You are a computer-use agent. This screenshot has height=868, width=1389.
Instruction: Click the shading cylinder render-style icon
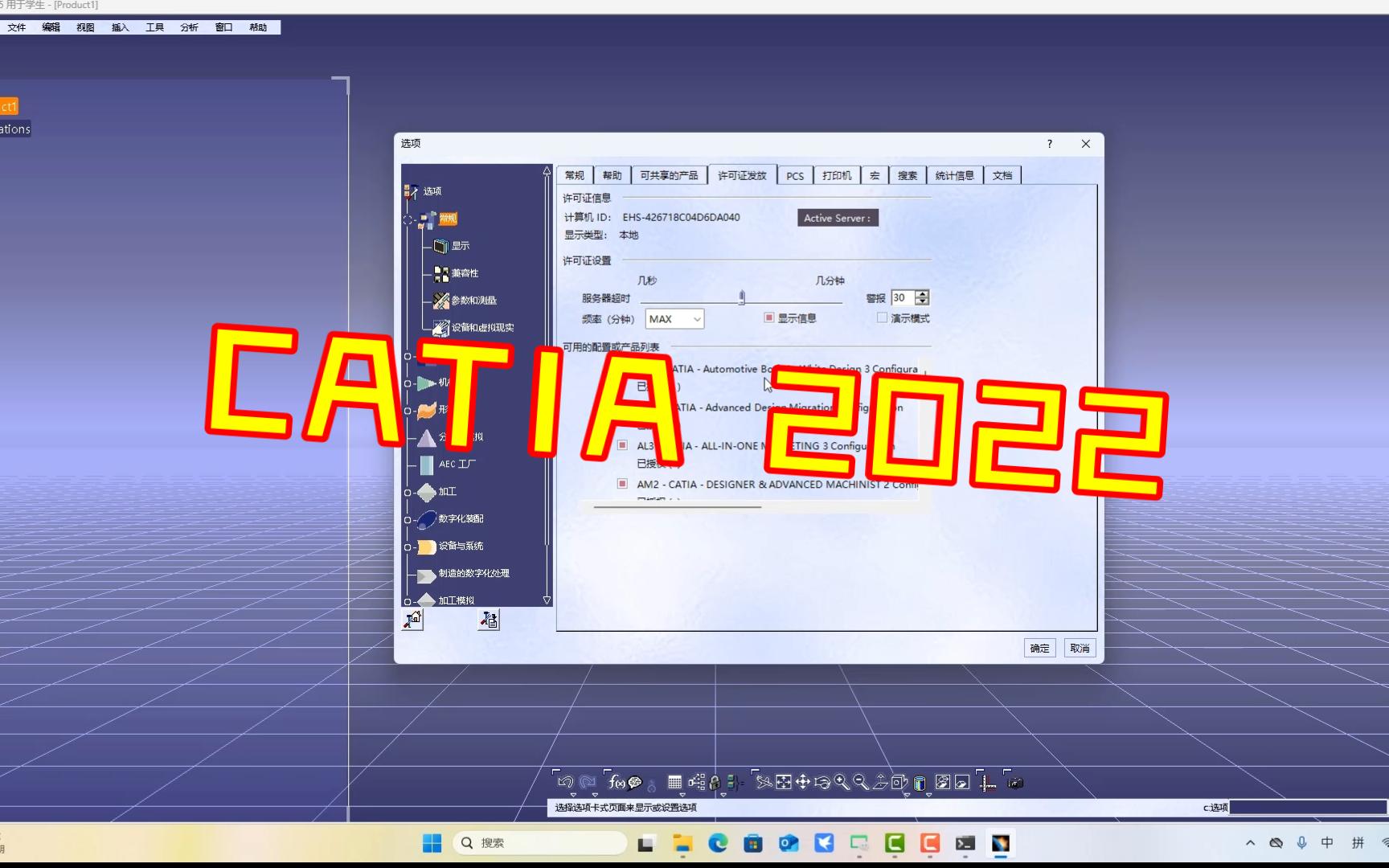tap(920, 783)
